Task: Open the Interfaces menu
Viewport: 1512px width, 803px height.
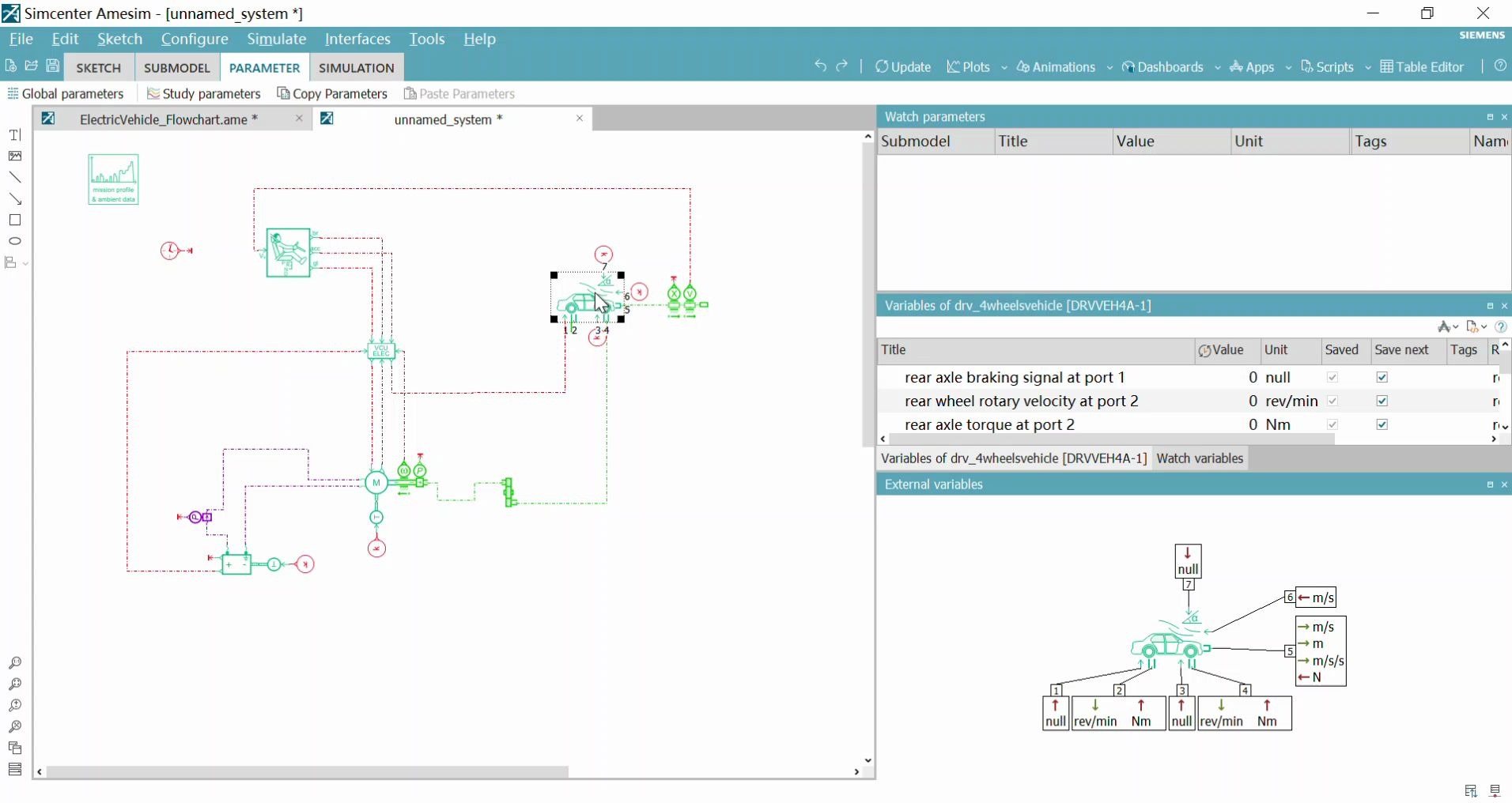Action: 357,39
